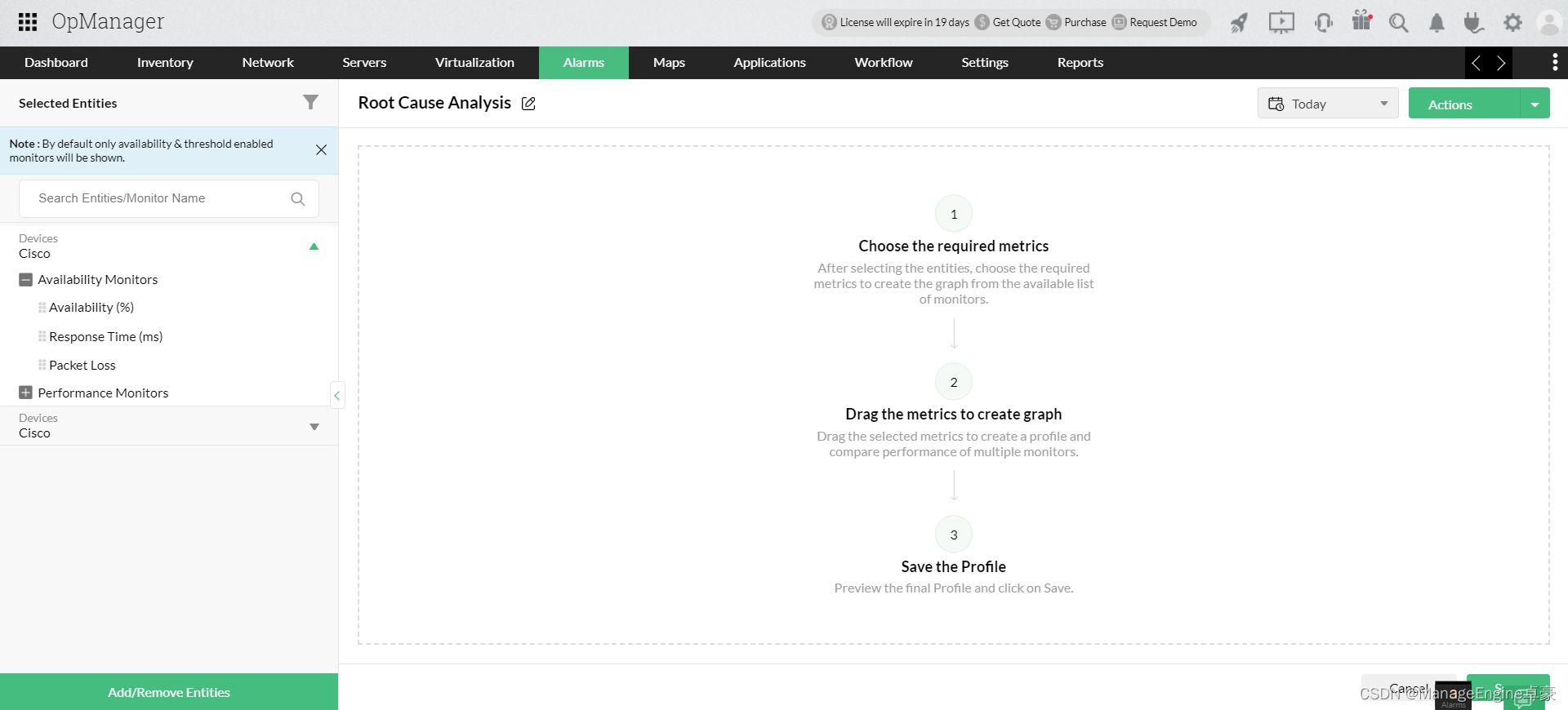Viewport: 1568px width, 710px height.
Task: Open the gift box icon
Action: [x=1361, y=20]
